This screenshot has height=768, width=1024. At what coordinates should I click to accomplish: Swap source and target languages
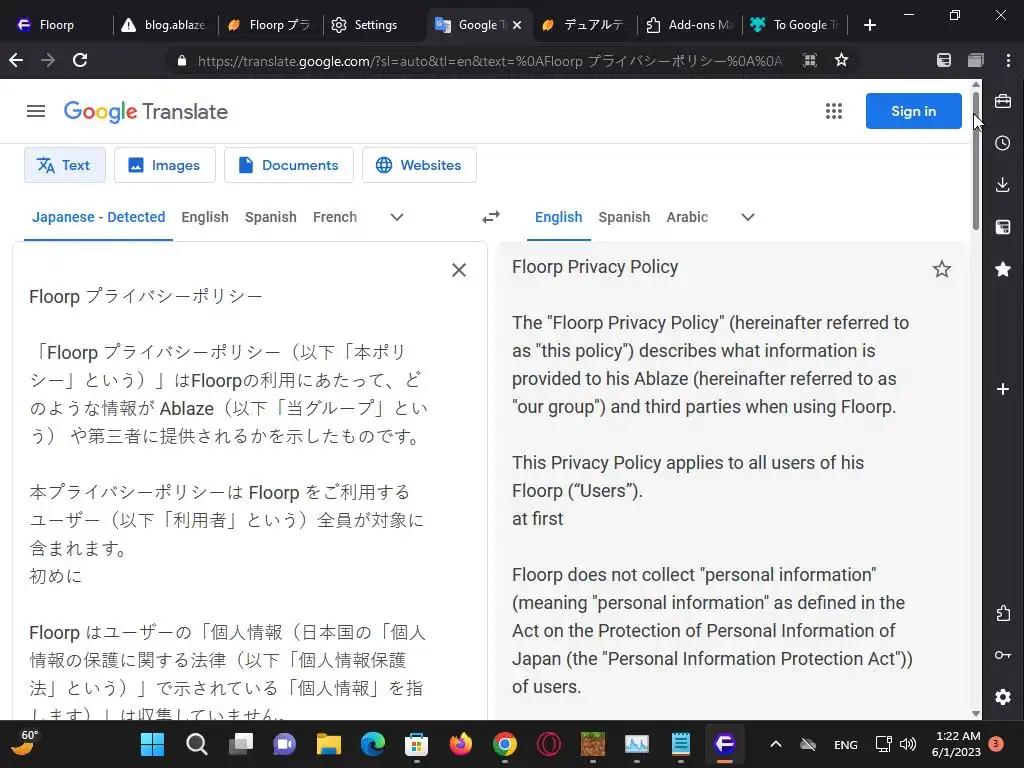point(491,217)
